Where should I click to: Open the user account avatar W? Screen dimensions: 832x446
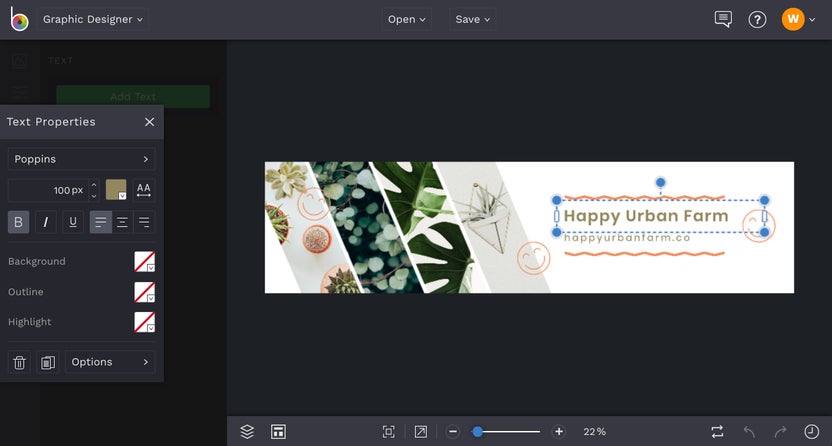pyautogui.click(x=793, y=19)
